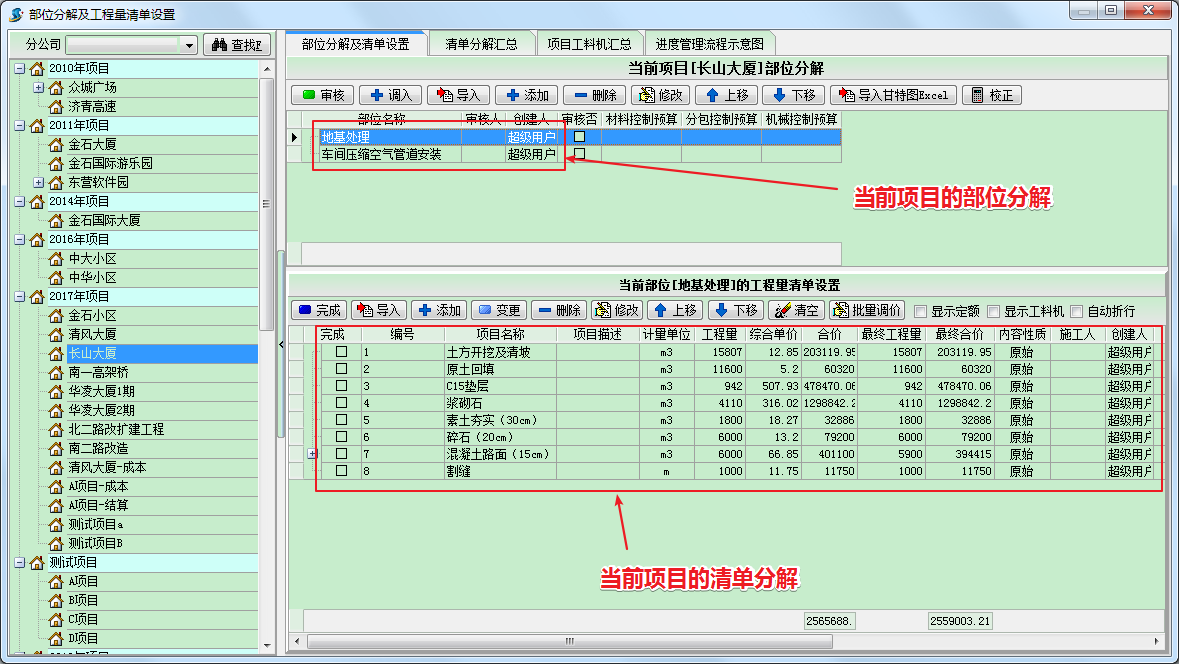Click 删除 in the 工程量清单 toolbar
This screenshot has height=664, width=1179.
tap(559, 311)
